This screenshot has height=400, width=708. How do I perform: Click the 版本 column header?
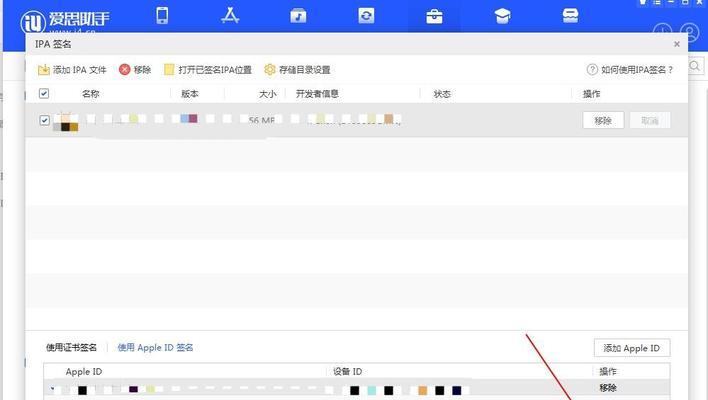(190, 93)
